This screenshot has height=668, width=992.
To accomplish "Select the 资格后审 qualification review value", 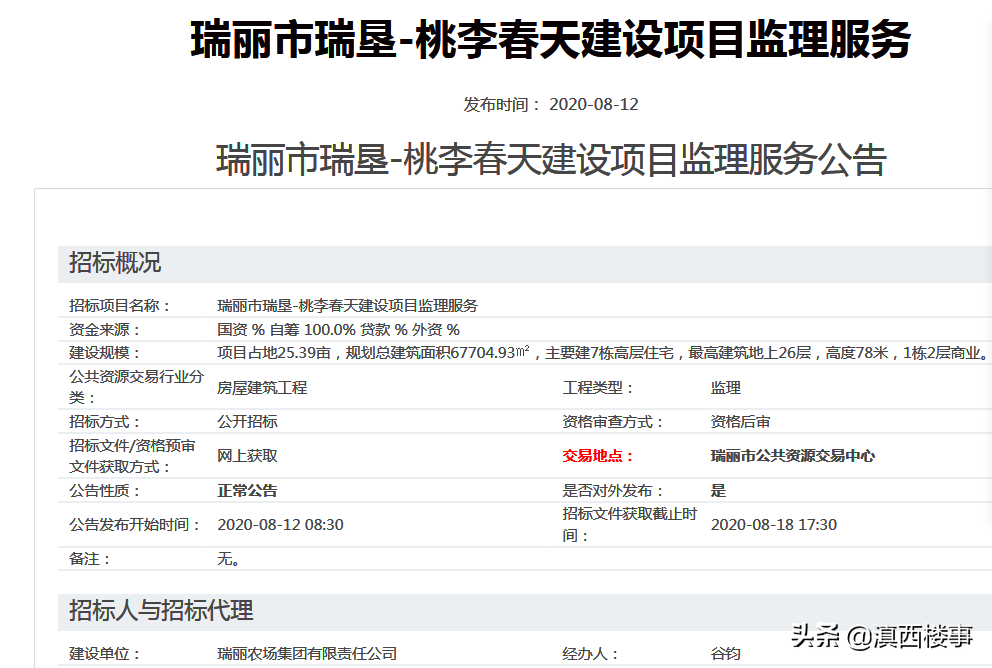I will pos(740,422).
